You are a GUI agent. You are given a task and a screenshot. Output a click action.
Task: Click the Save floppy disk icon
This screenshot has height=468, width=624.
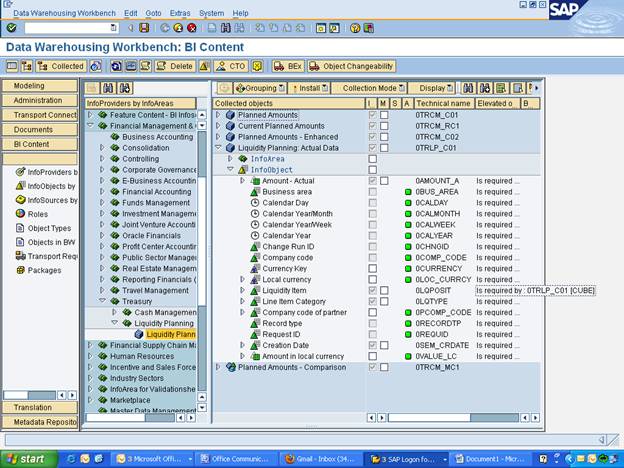tap(144, 28)
